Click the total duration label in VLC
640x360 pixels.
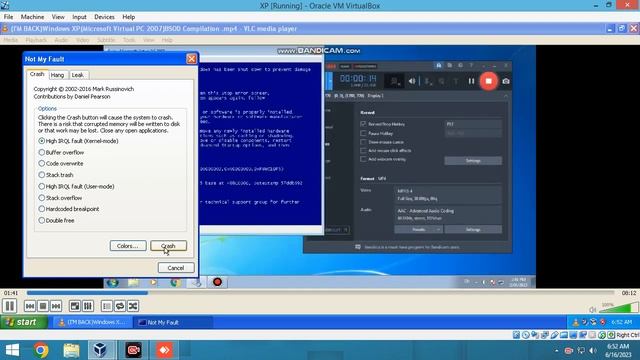pyautogui.click(x=629, y=293)
